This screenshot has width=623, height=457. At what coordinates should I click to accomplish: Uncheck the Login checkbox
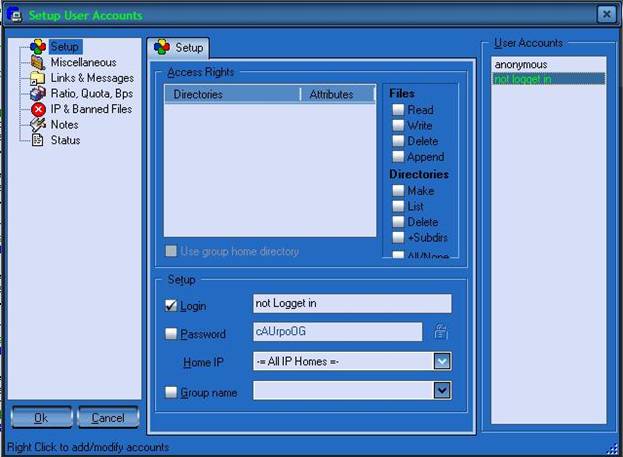coord(170,305)
